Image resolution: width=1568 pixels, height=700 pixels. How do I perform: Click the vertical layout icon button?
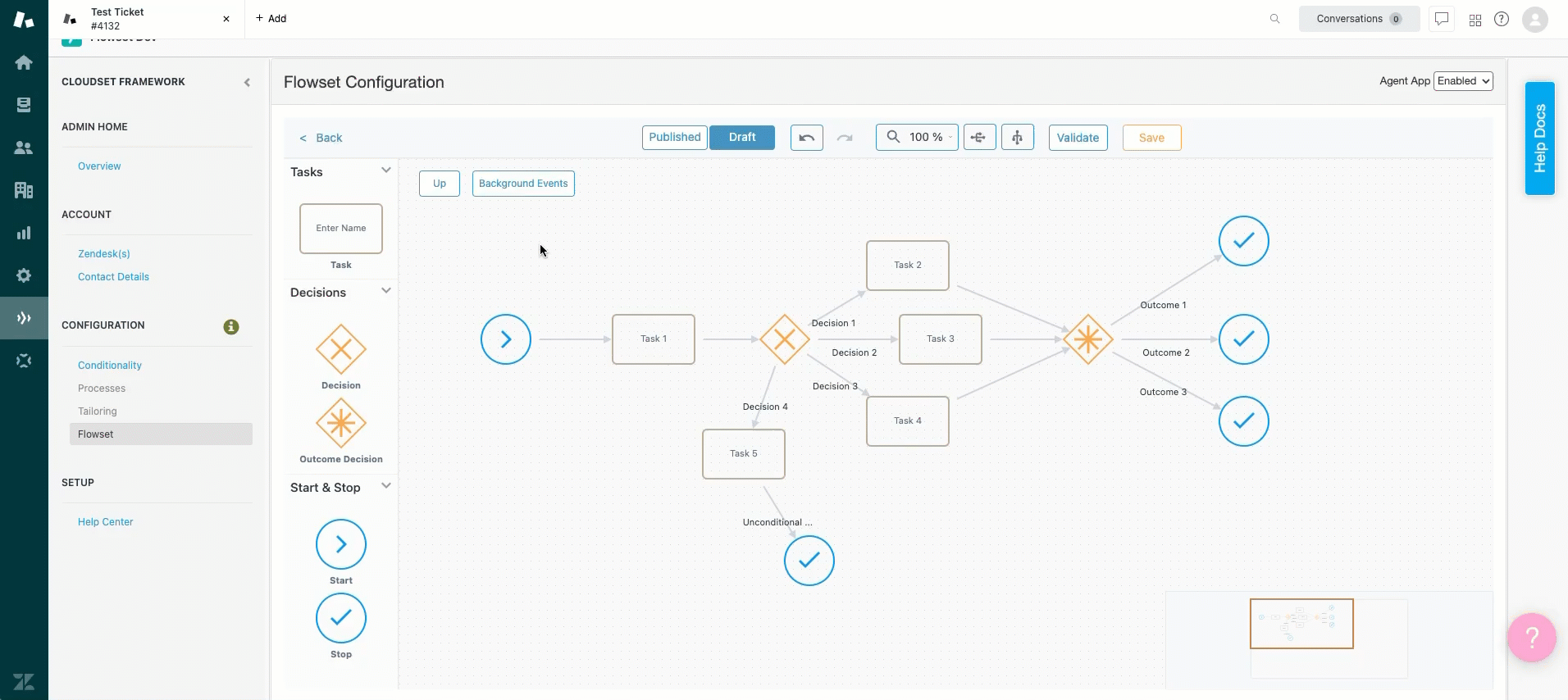pos(1018,138)
